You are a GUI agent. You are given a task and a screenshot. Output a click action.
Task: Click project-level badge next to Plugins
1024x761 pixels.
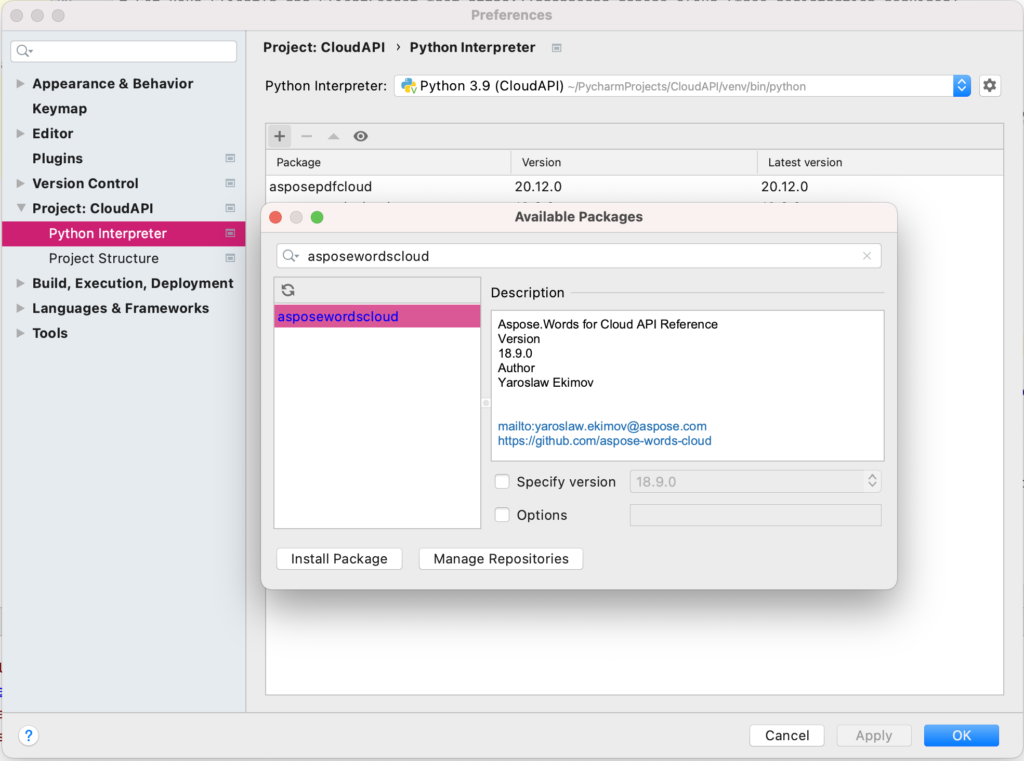pos(230,158)
